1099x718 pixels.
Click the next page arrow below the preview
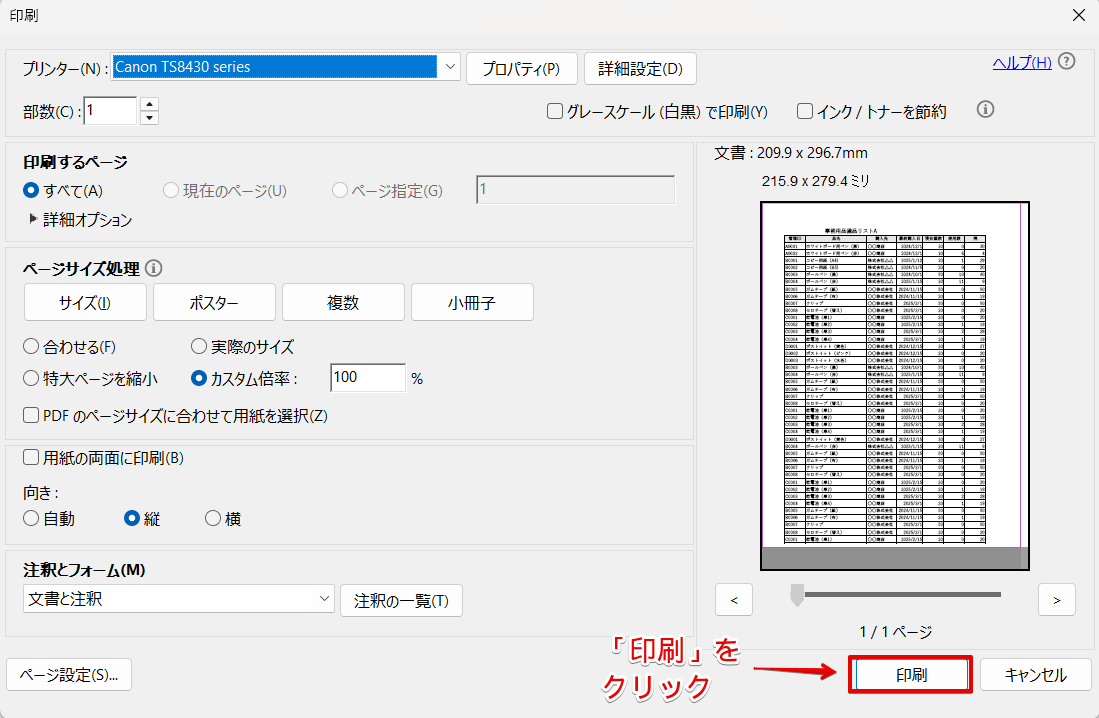1056,599
